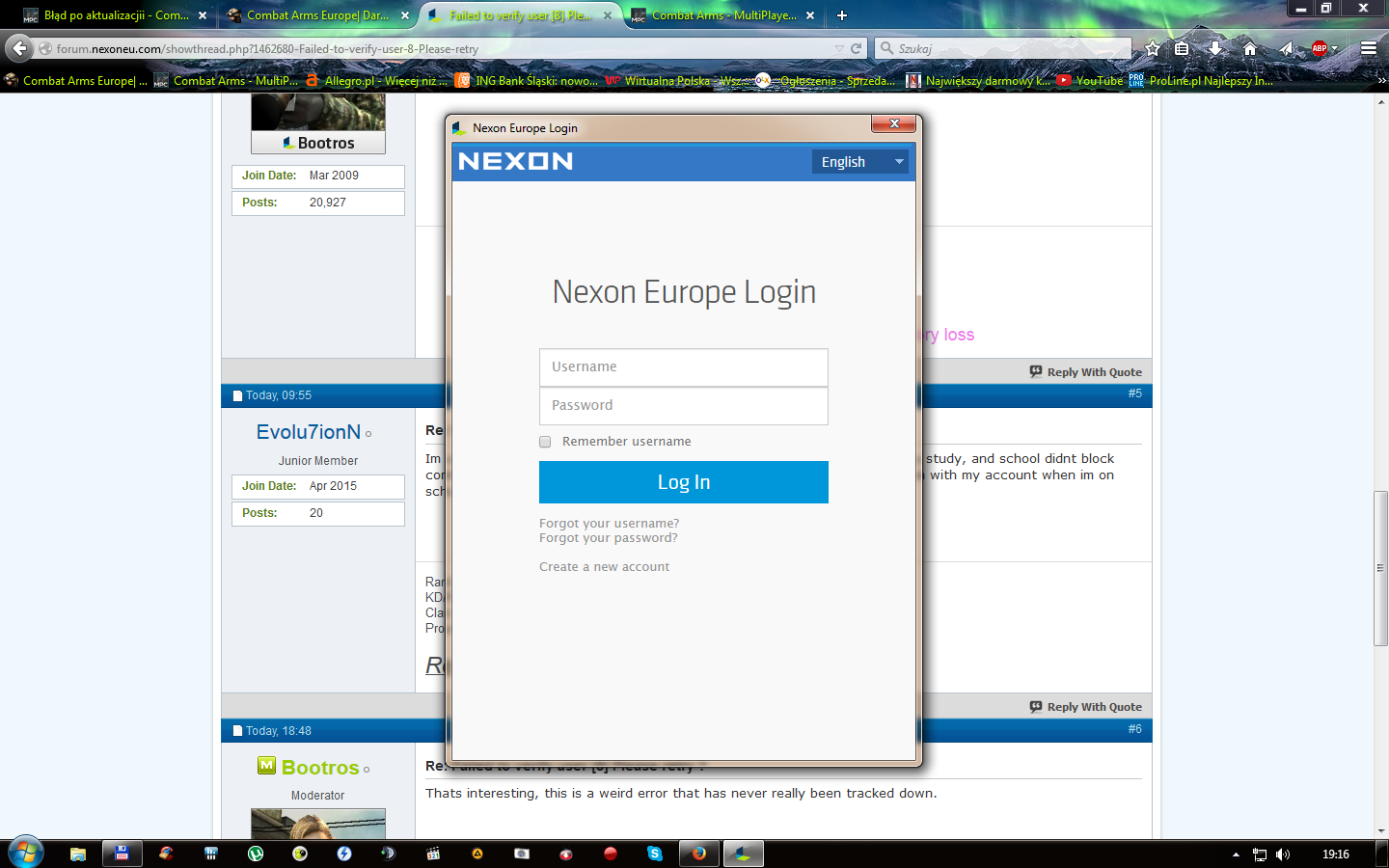Open uTorrent from the taskbar
This screenshot has height=868, width=1389.
[256, 854]
